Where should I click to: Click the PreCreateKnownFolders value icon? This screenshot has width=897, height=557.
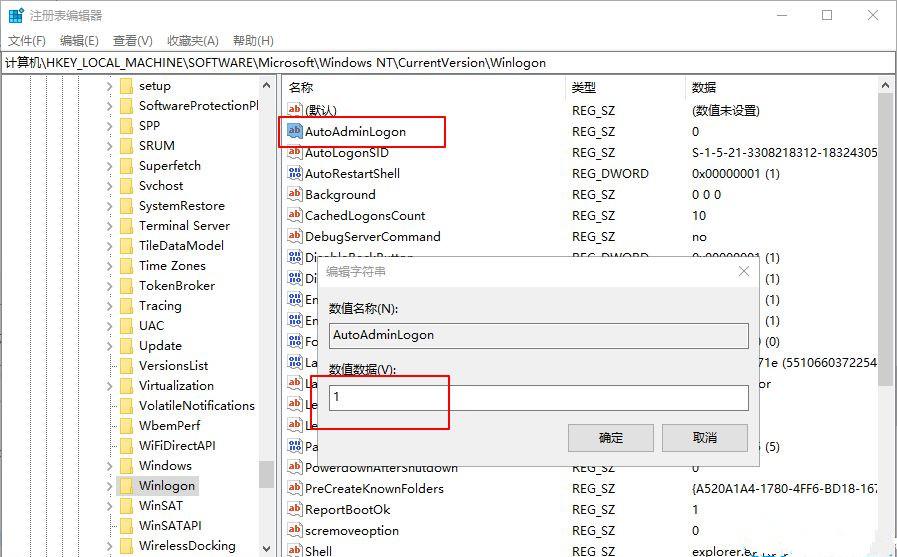294,488
